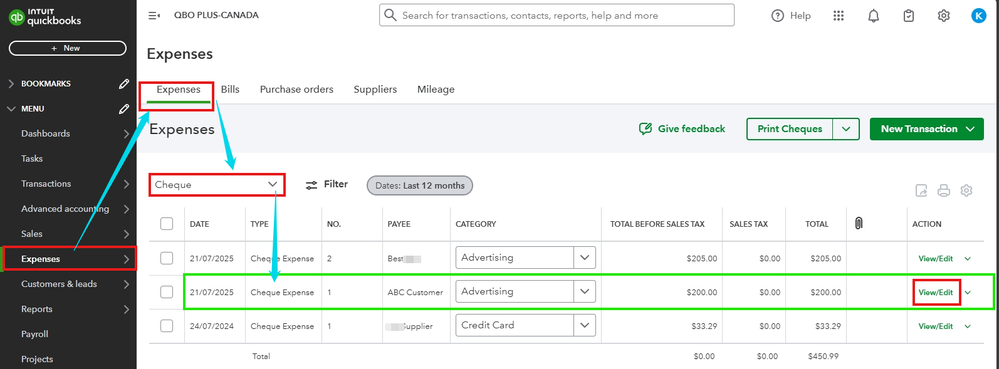Screen dimensions: 999x369
Task: Sort by the PAYEE column header
Action: pyautogui.click(x=399, y=224)
